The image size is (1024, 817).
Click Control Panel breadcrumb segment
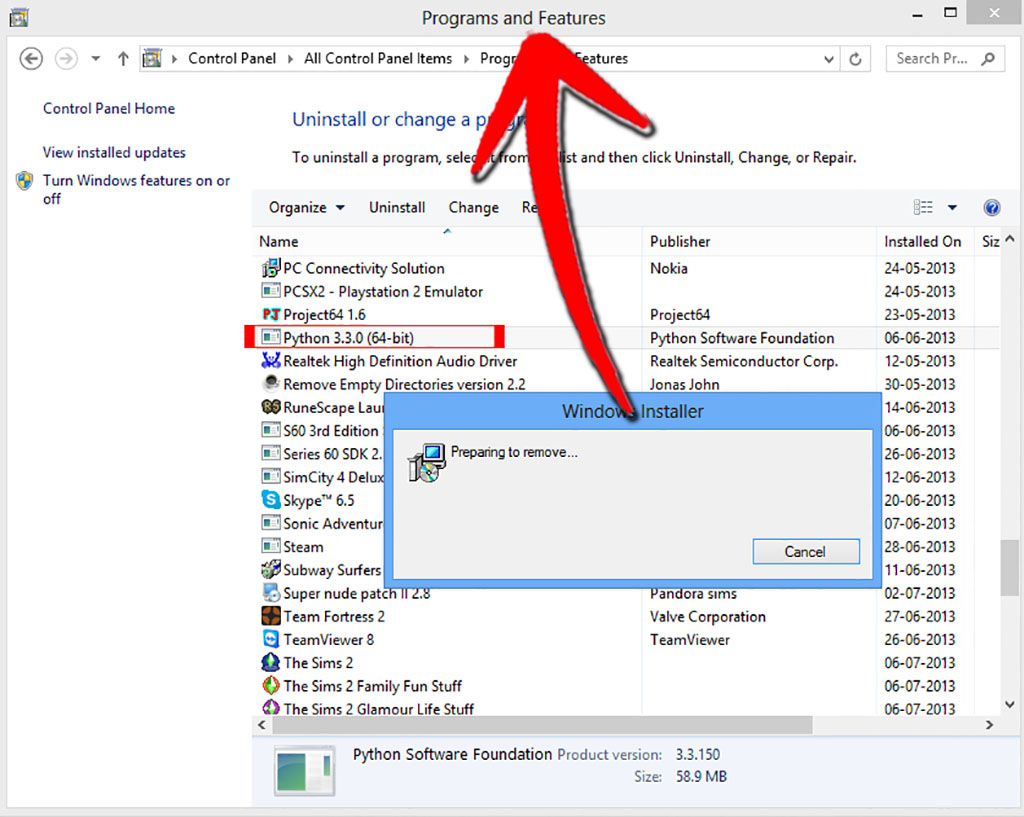[x=232, y=59]
